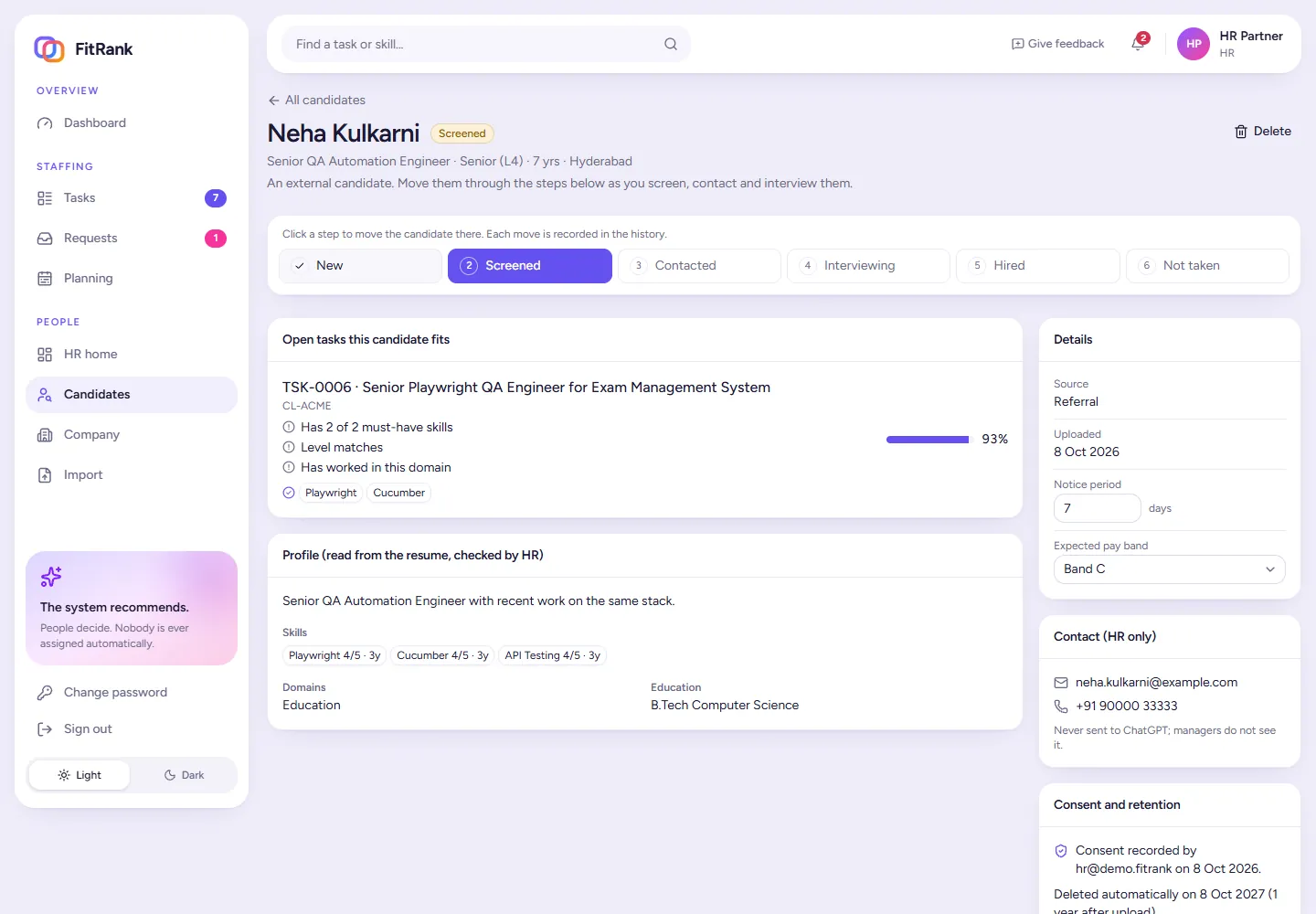This screenshot has width=1316, height=914.
Task: Click the FitRank logo icon
Action: click(x=49, y=48)
